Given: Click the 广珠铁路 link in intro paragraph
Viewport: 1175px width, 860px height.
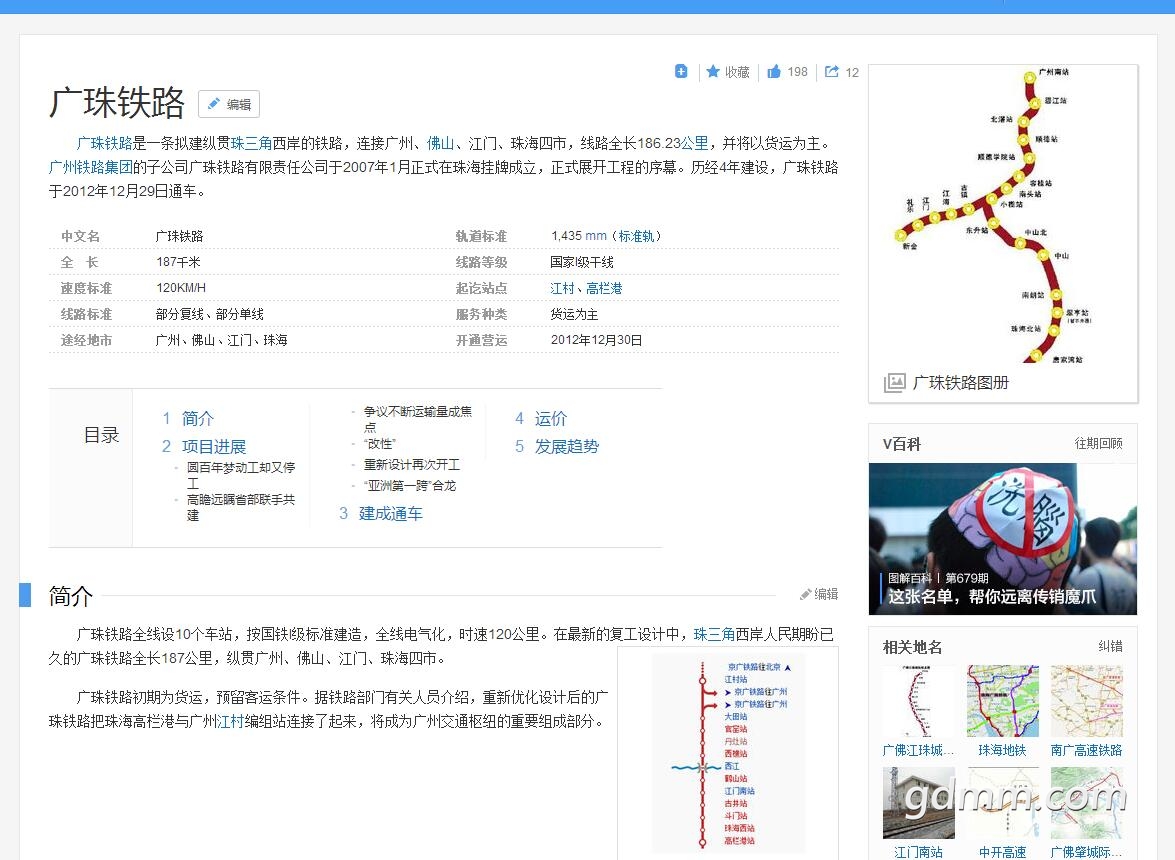Looking at the screenshot, I should (x=104, y=143).
